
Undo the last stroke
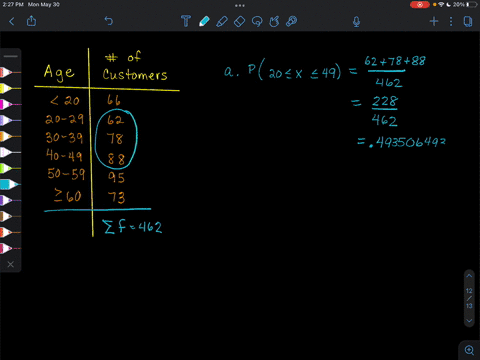click(x=109, y=21)
